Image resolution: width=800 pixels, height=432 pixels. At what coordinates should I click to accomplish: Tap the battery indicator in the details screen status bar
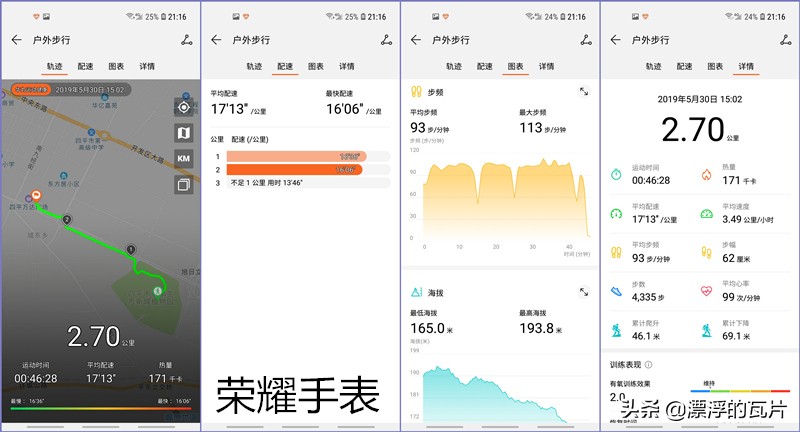tap(761, 17)
